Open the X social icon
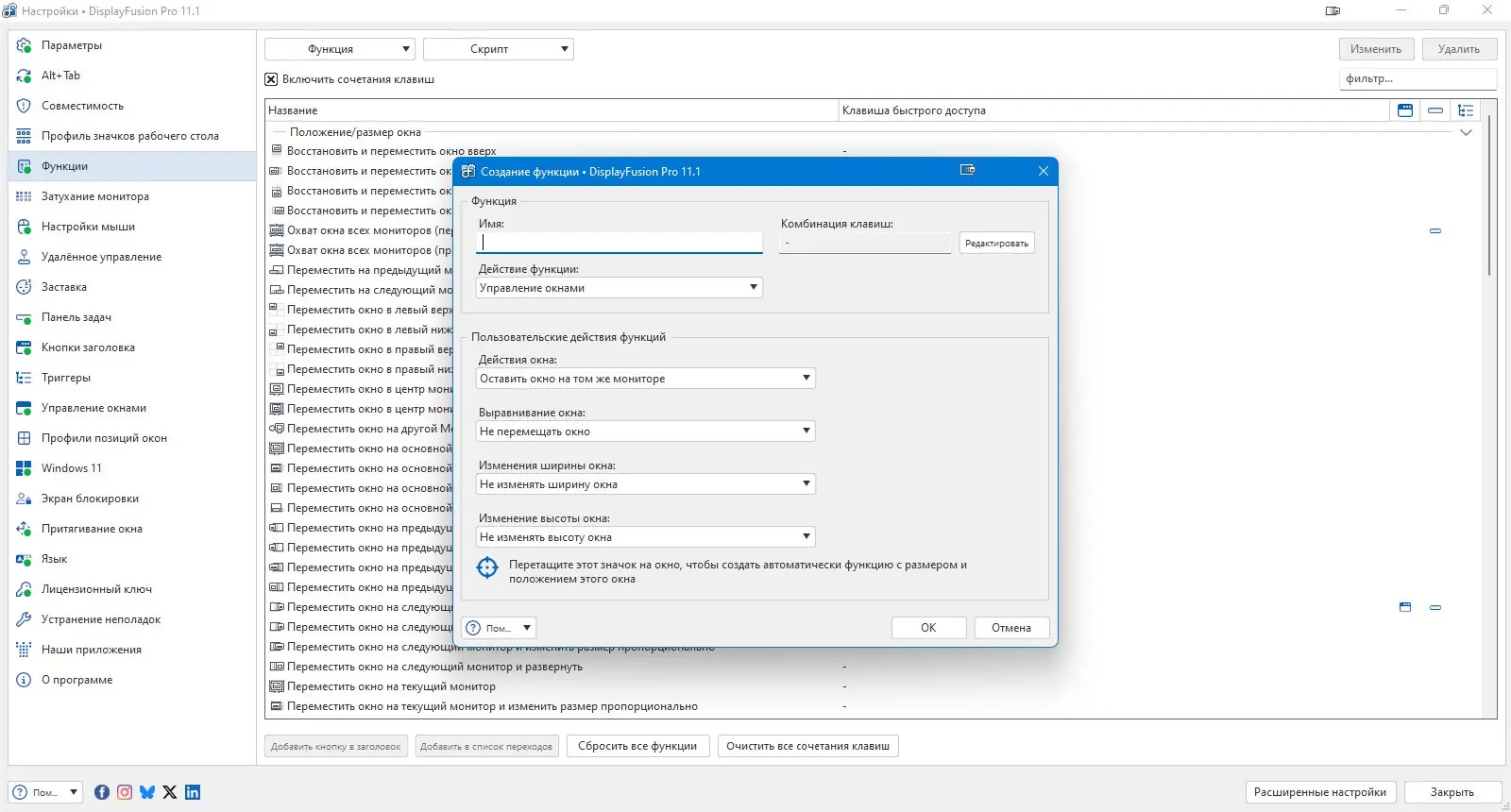1511x812 pixels. coord(170,792)
